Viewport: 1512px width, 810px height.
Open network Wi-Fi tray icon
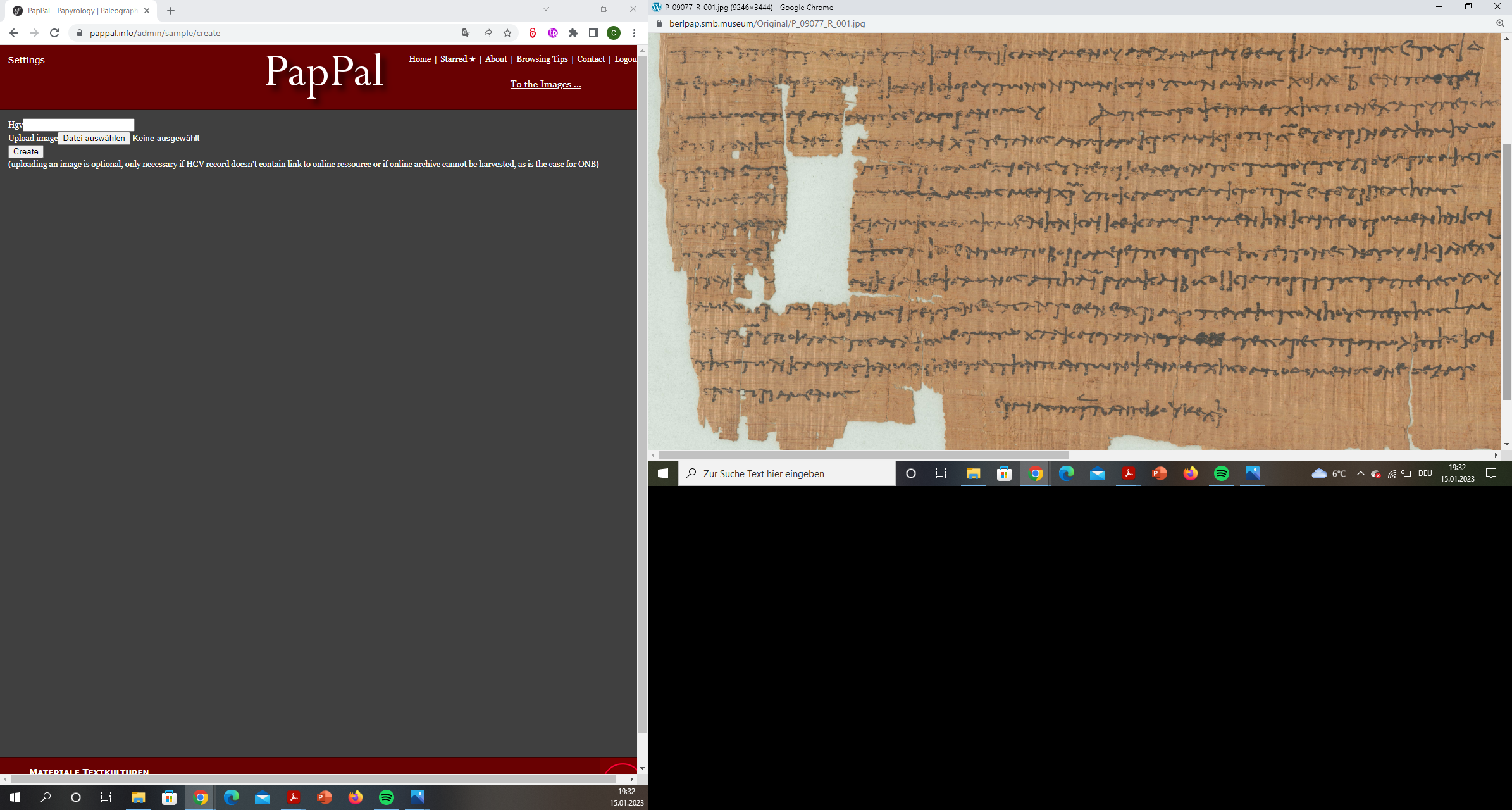(x=1391, y=473)
